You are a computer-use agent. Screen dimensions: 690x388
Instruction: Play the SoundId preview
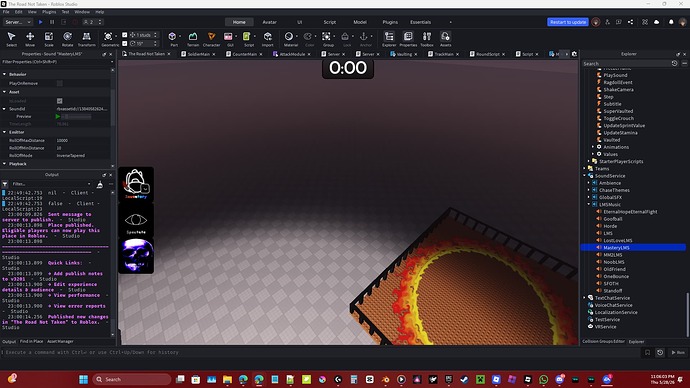click(58, 117)
